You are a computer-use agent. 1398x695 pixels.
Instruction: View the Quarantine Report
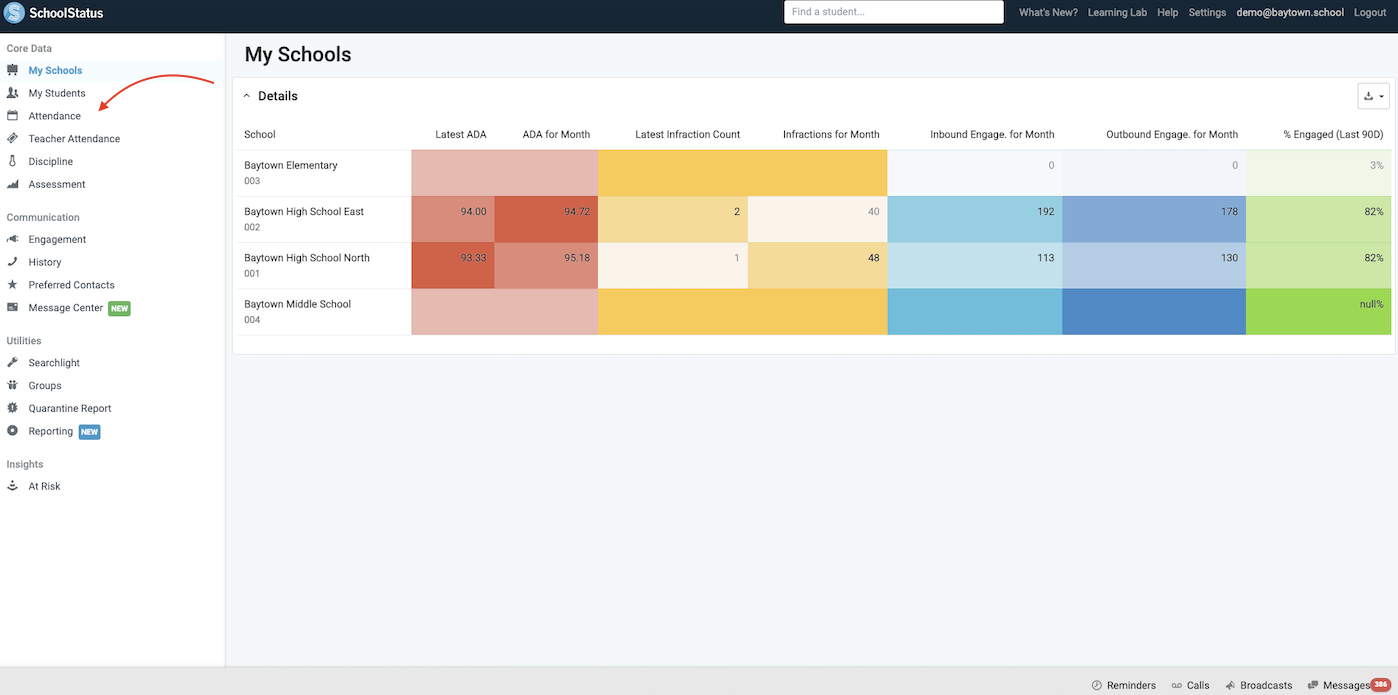point(70,408)
